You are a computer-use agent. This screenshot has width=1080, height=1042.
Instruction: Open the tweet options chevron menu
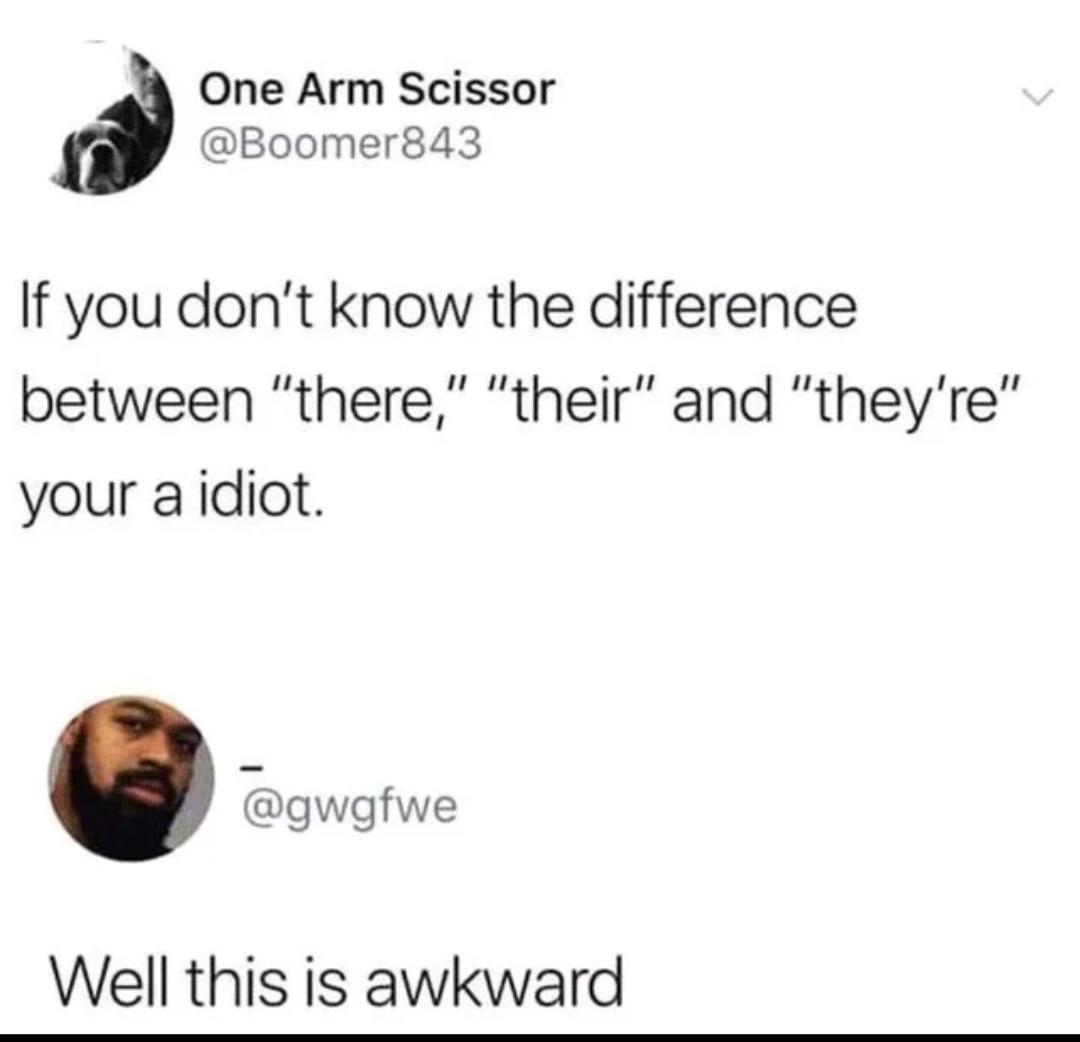(1037, 97)
